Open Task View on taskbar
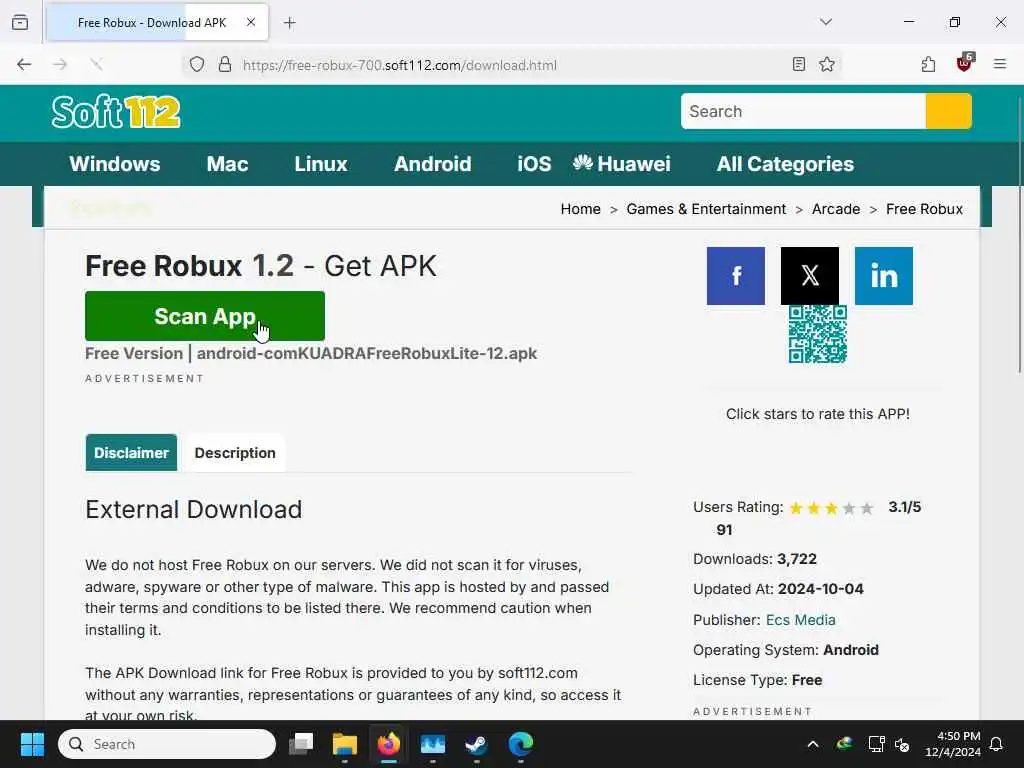Image resolution: width=1024 pixels, height=768 pixels. [x=301, y=744]
